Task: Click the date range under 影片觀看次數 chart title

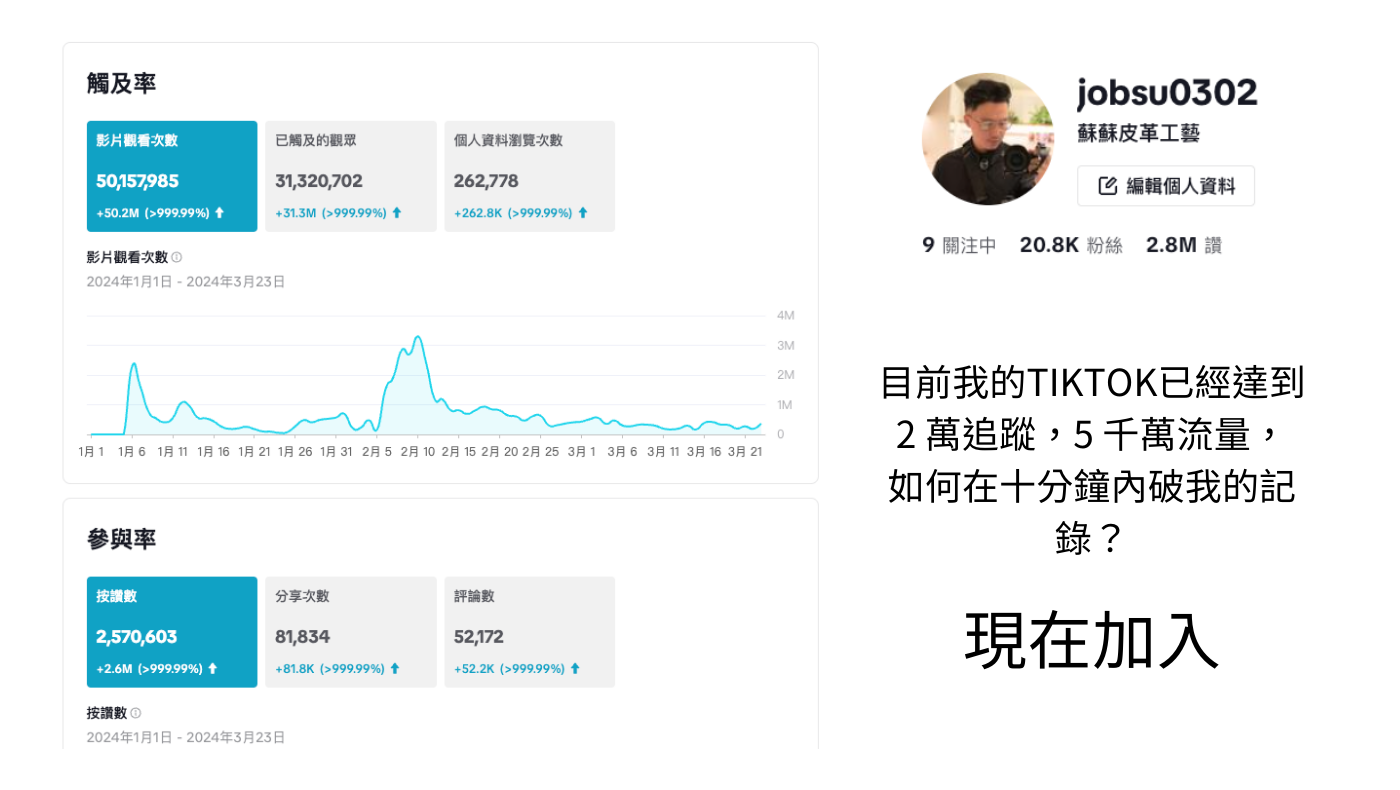Action: coord(186,282)
